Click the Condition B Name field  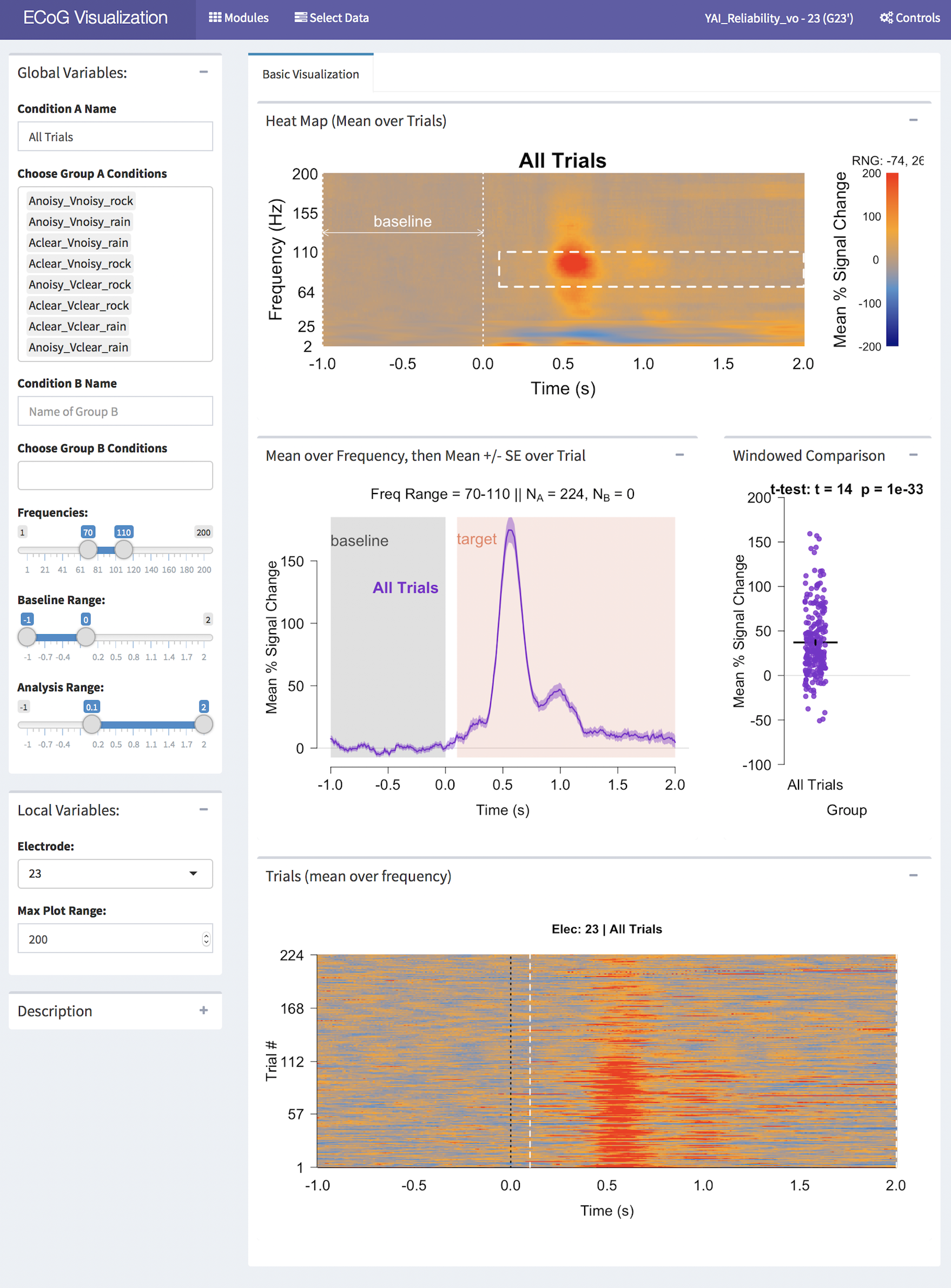click(x=115, y=412)
